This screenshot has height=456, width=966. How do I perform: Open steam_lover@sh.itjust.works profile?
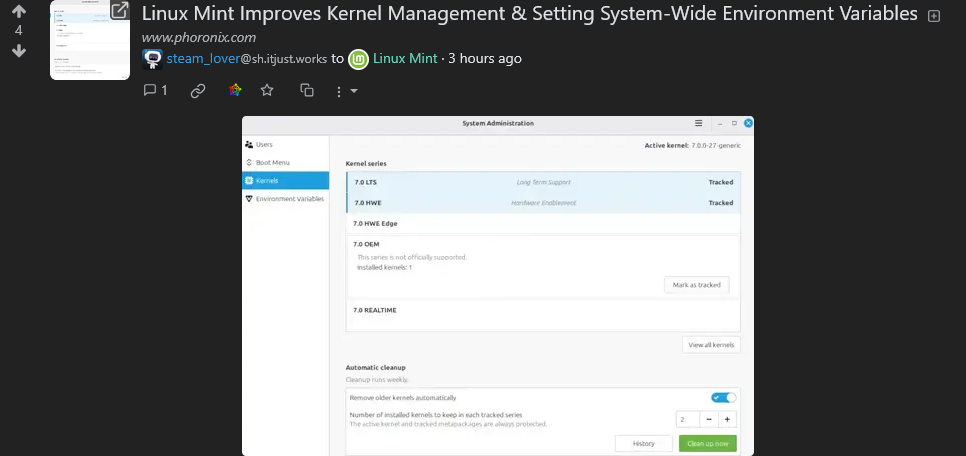246,59
